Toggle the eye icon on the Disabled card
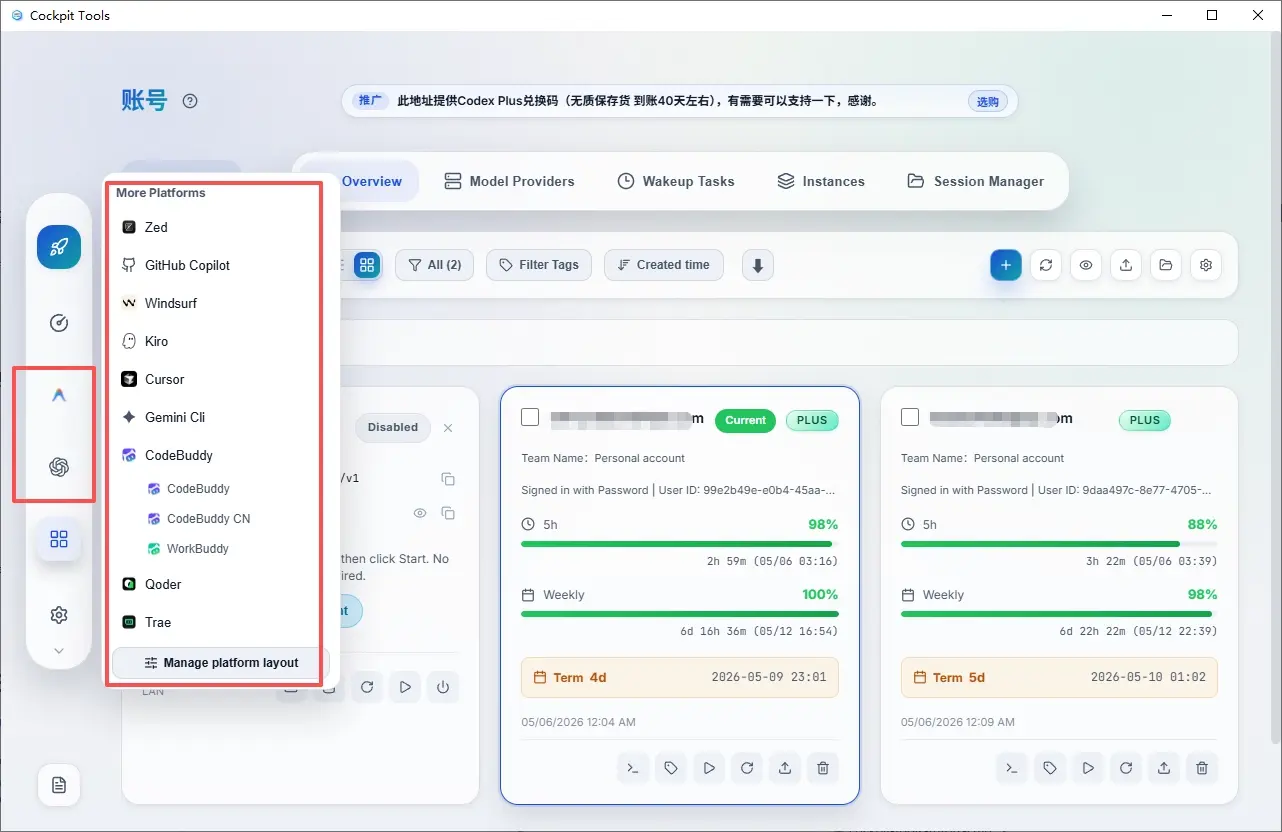Image resolution: width=1282 pixels, height=832 pixels. pyautogui.click(x=420, y=513)
